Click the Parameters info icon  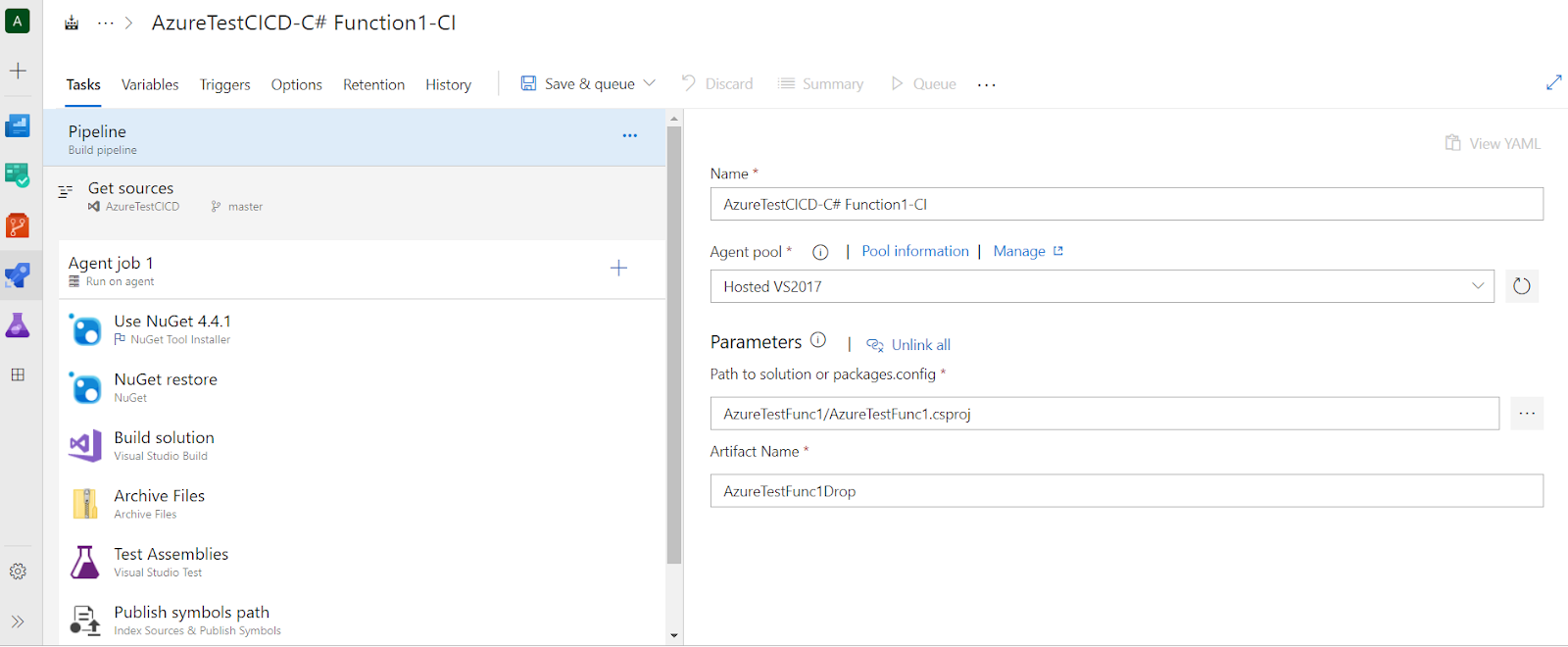(818, 340)
